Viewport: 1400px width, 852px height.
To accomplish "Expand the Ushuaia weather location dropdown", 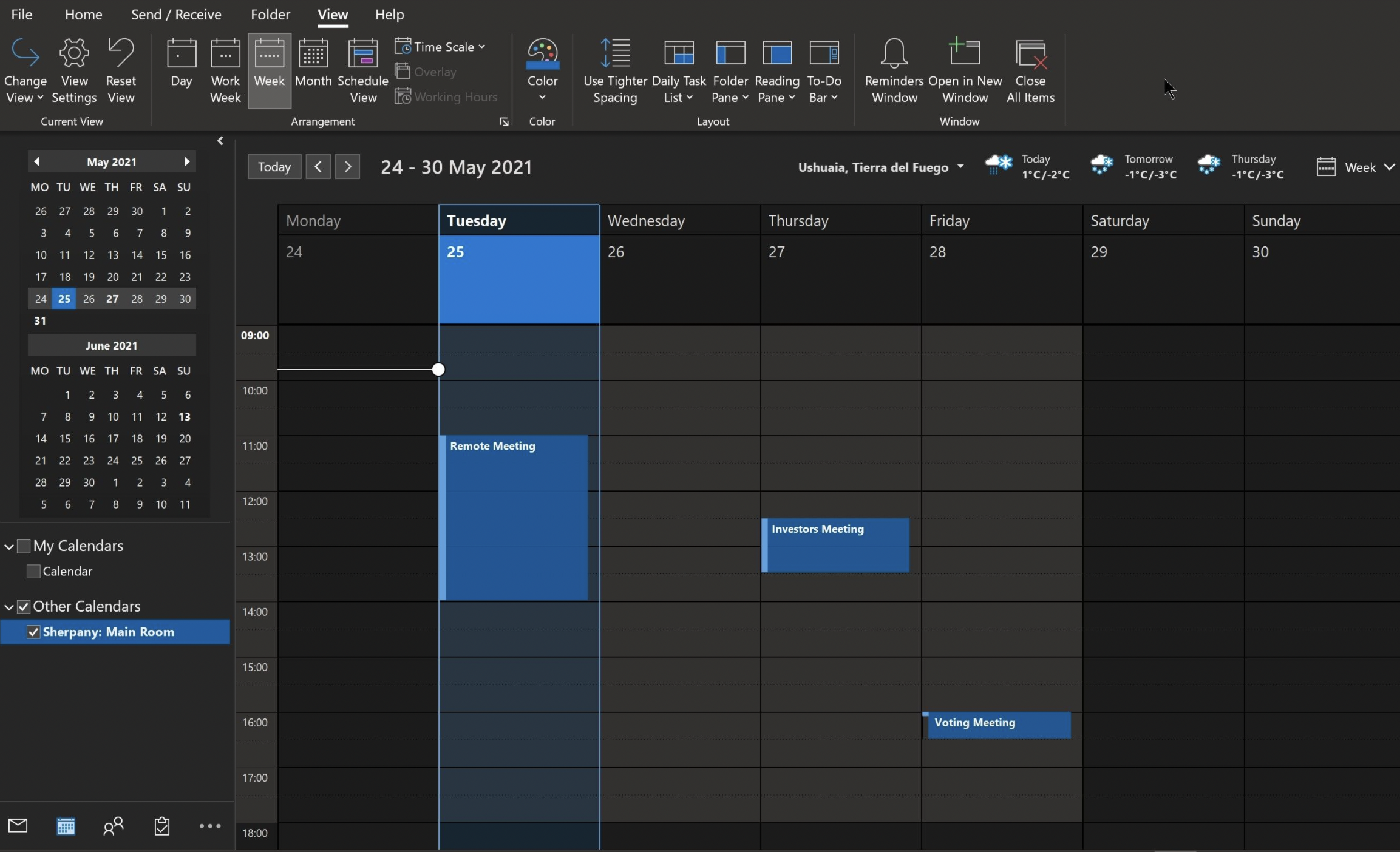I will point(960,166).
